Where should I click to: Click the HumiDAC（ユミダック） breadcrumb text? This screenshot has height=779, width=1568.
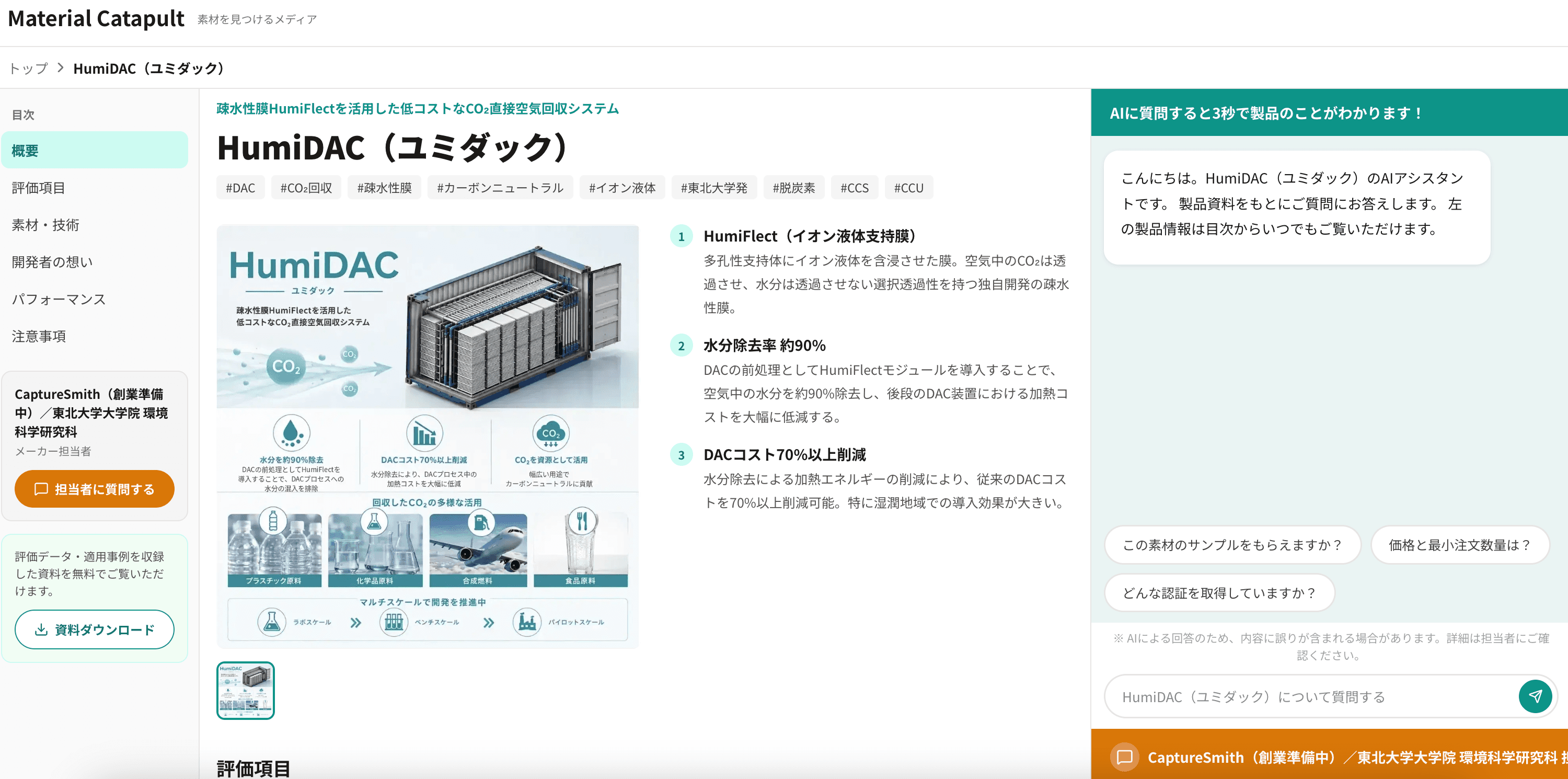point(149,68)
